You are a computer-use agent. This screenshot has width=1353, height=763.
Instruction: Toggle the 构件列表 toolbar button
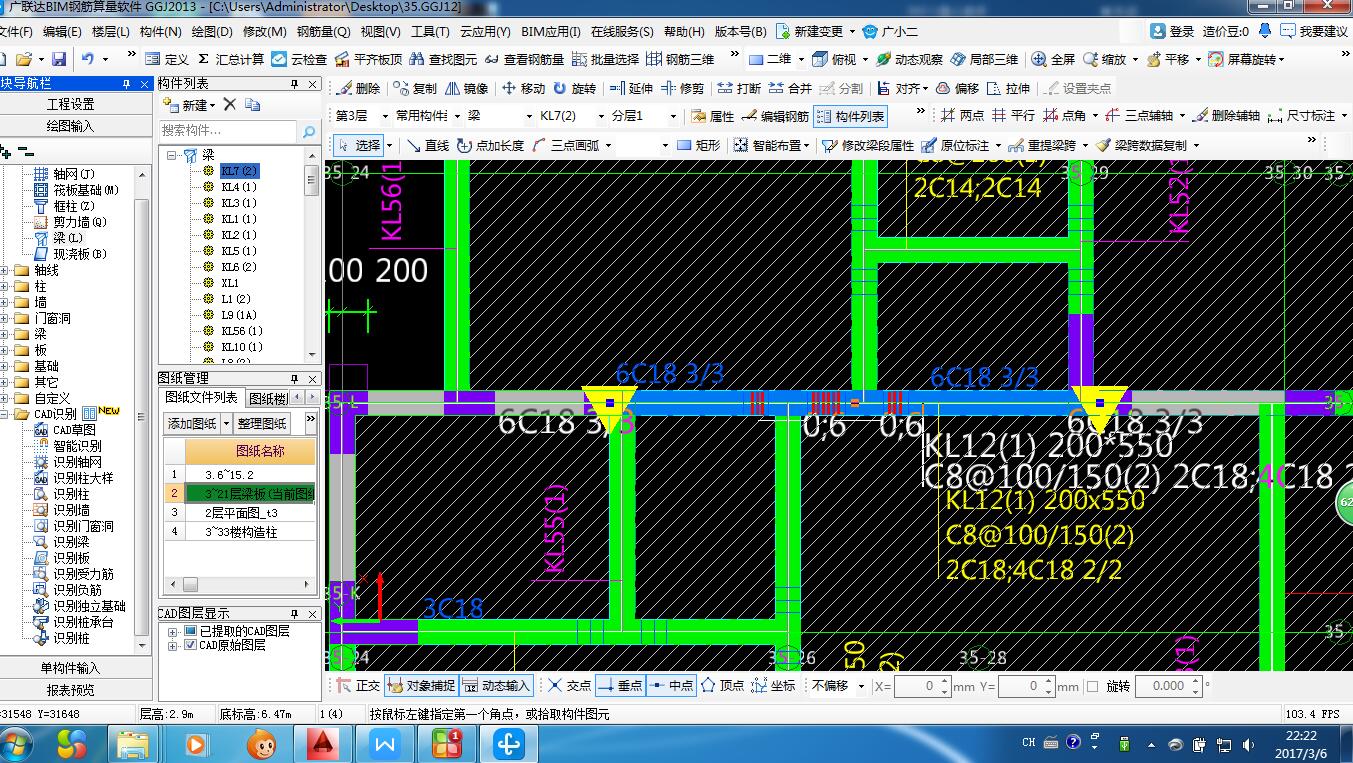point(850,116)
